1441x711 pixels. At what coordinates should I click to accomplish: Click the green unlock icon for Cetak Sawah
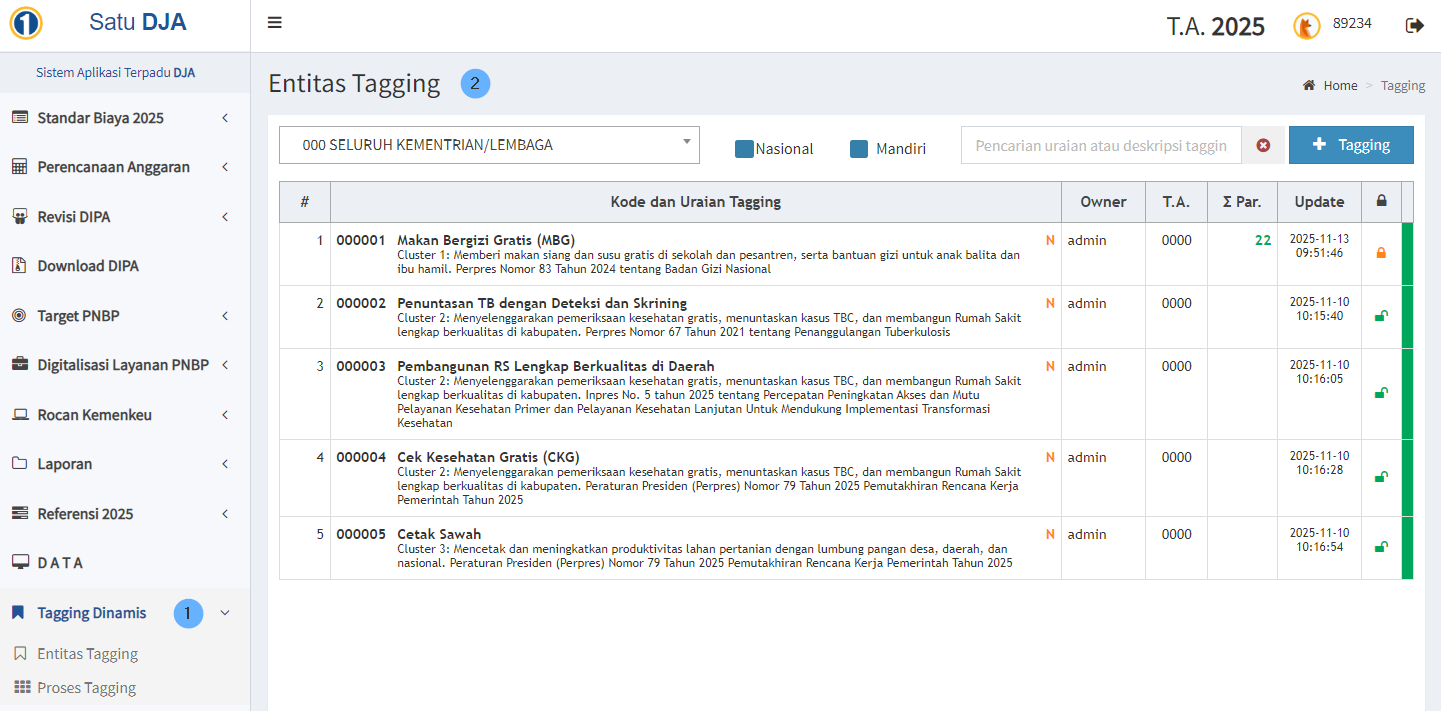coord(1381,547)
